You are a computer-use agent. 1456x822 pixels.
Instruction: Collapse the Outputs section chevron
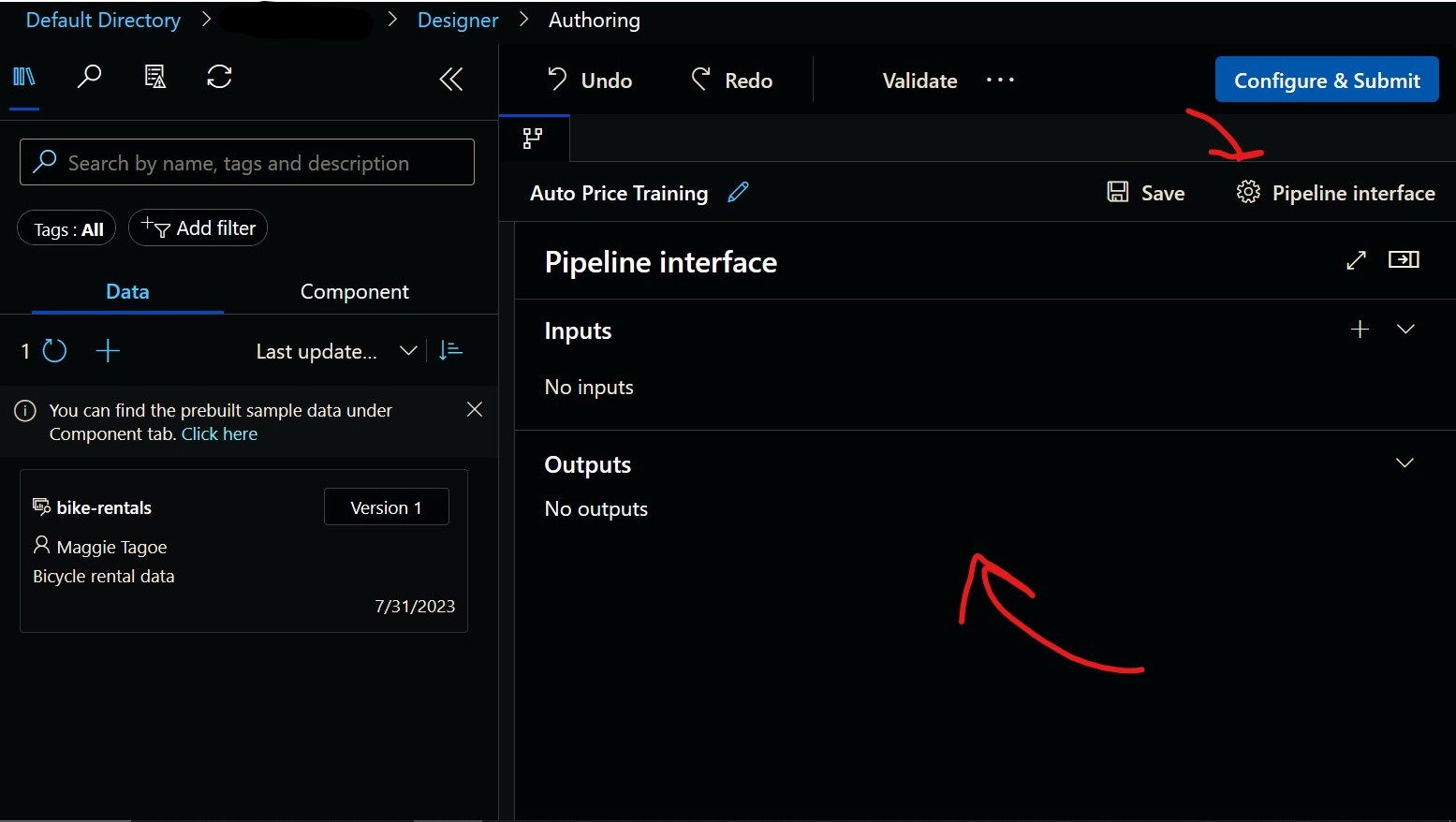pos(1405,462)
